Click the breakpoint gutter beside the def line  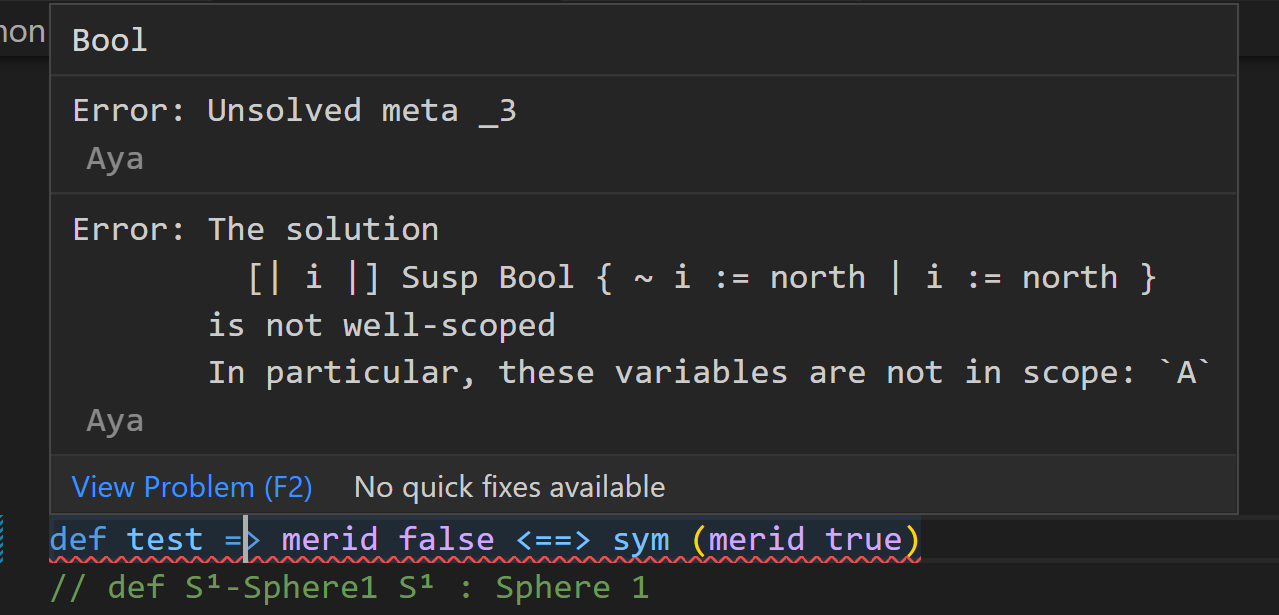pyautogui.click(x=25, y=539)
